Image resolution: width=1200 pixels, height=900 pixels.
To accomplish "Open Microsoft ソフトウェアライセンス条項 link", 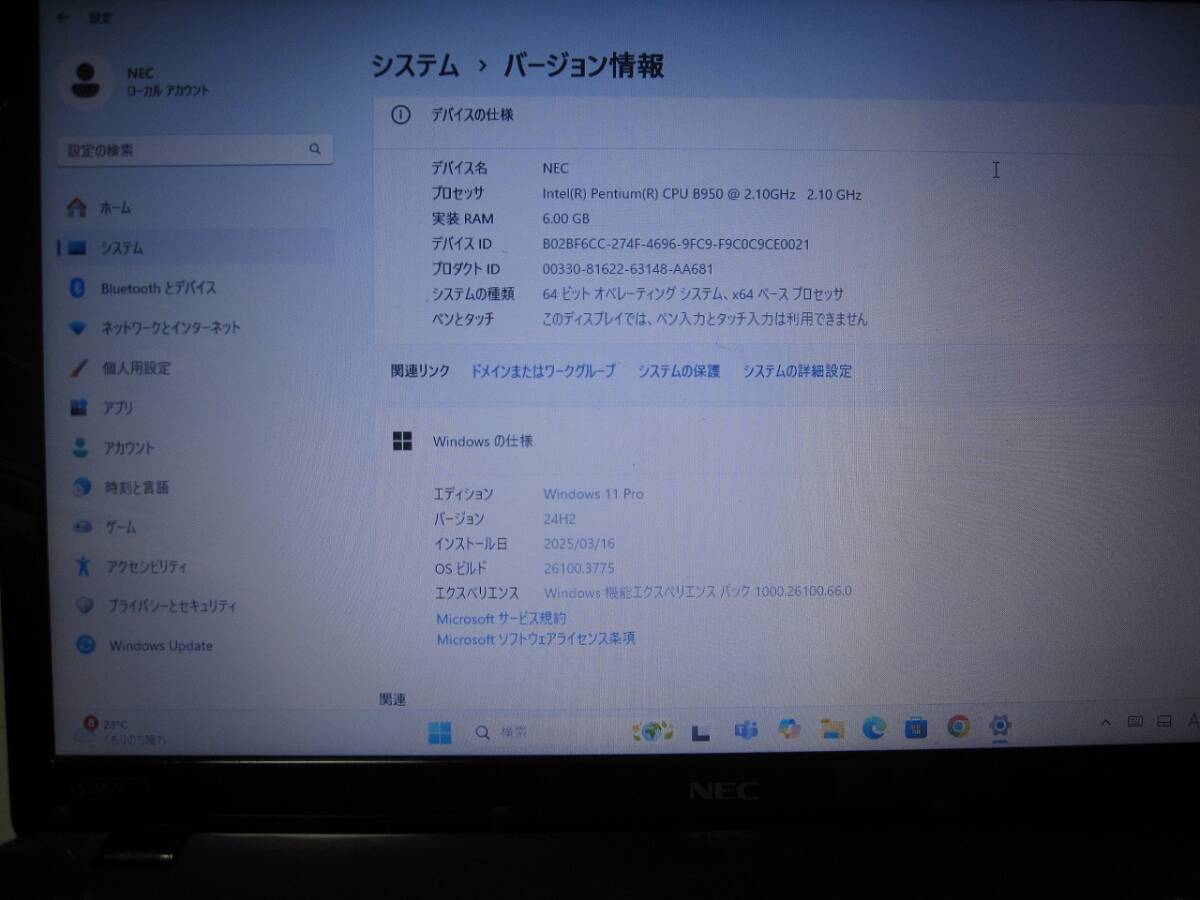I will [x=536, y=639].
